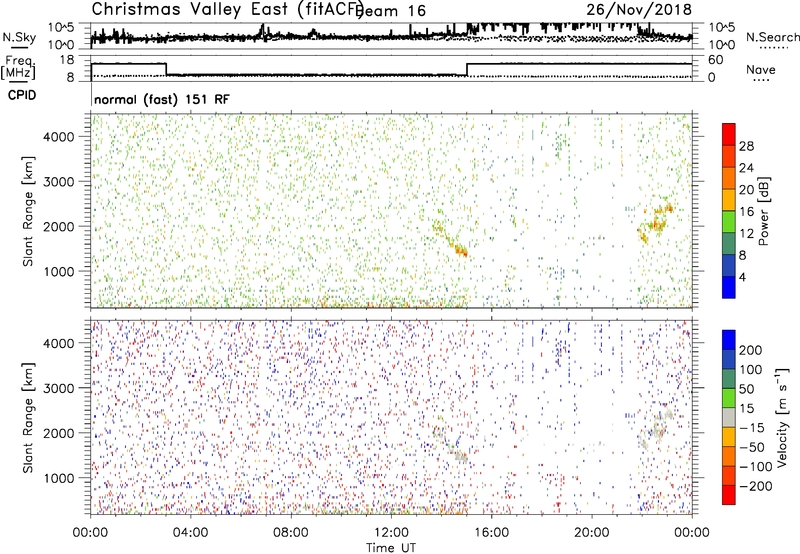Click 'Slant Range [km]' label of velocity panel
Screen dimensions: 800x554
[x=28, y=418]
